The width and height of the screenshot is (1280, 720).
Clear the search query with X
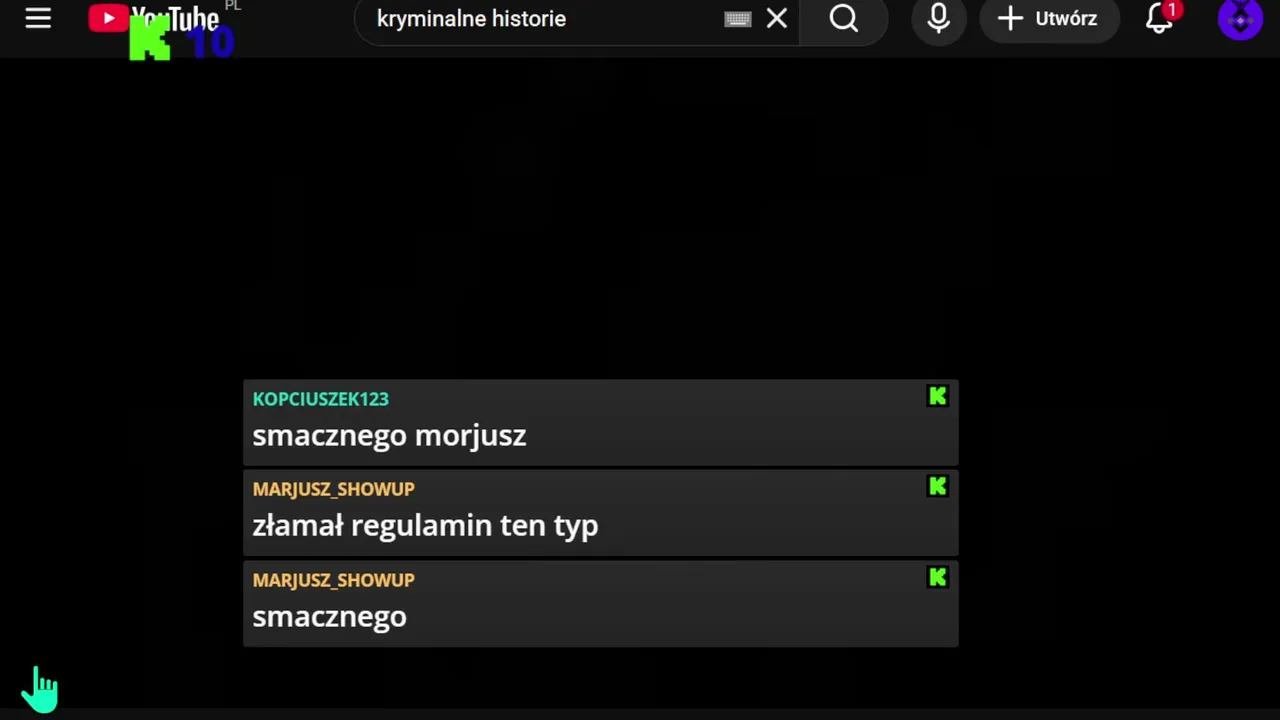[777, 19]
